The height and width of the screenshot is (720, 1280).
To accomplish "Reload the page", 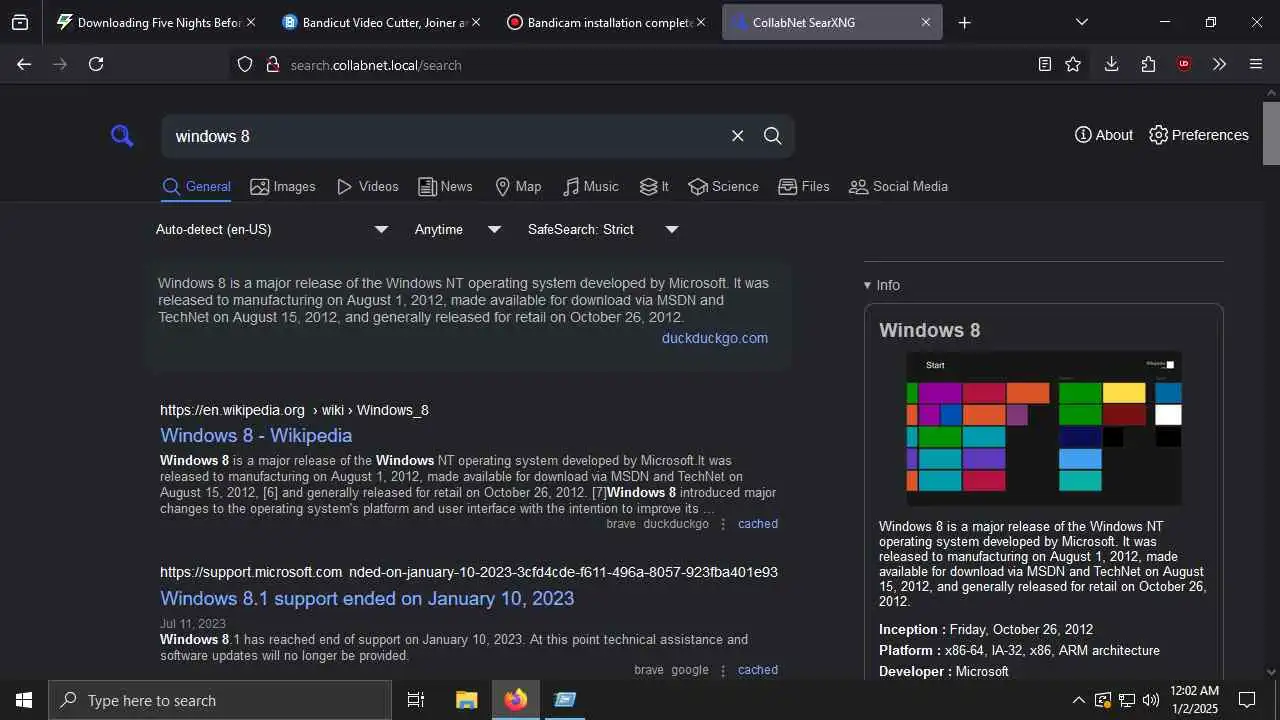I will click(96, 64).
